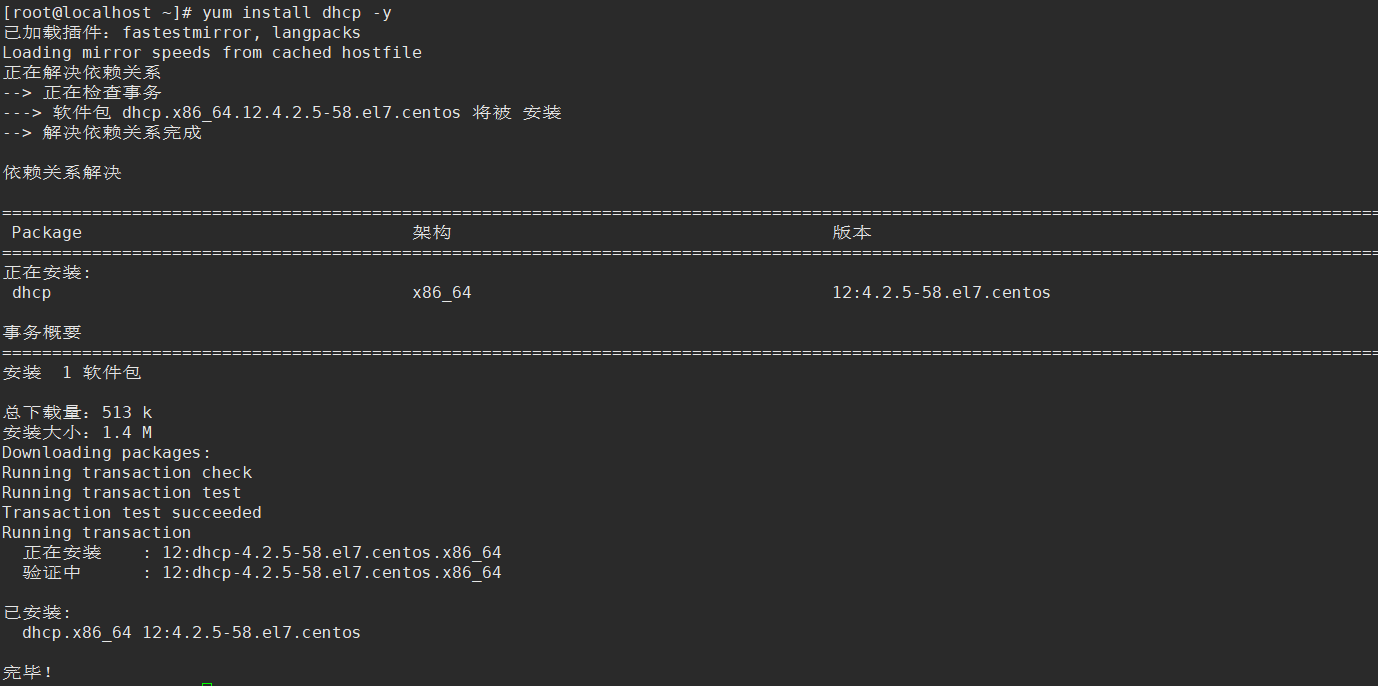The height and width of the screenshot is (686, 1378).
Task: Click the "事务概要" heading
Action: point(42,332)
